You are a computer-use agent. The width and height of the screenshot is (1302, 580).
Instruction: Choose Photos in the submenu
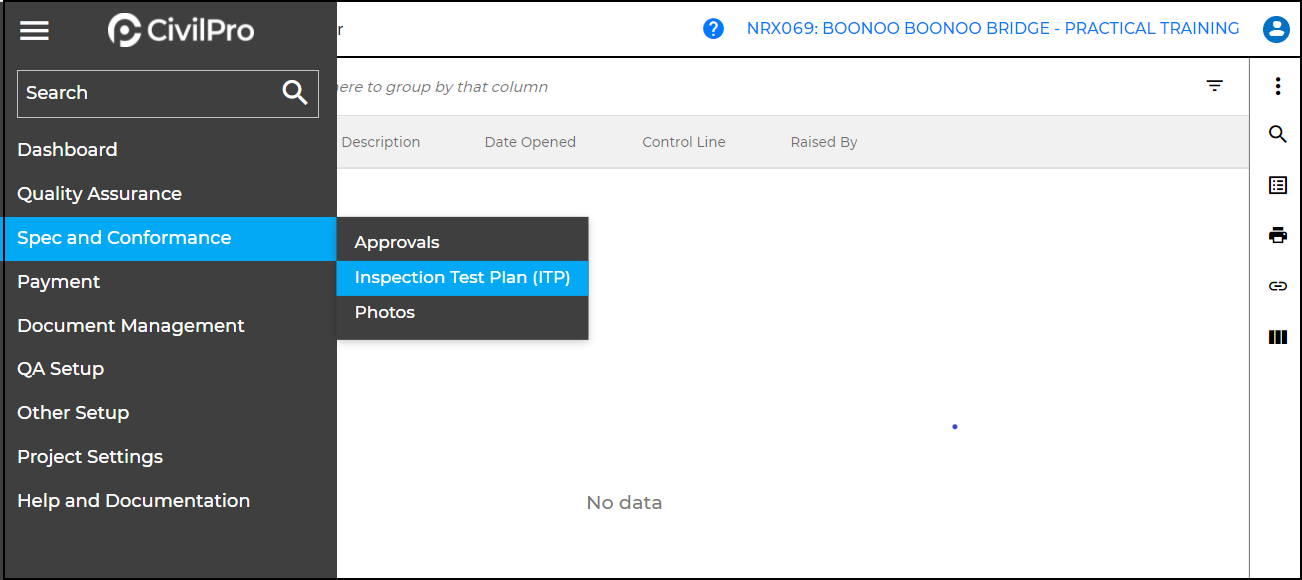click(385, 313)
